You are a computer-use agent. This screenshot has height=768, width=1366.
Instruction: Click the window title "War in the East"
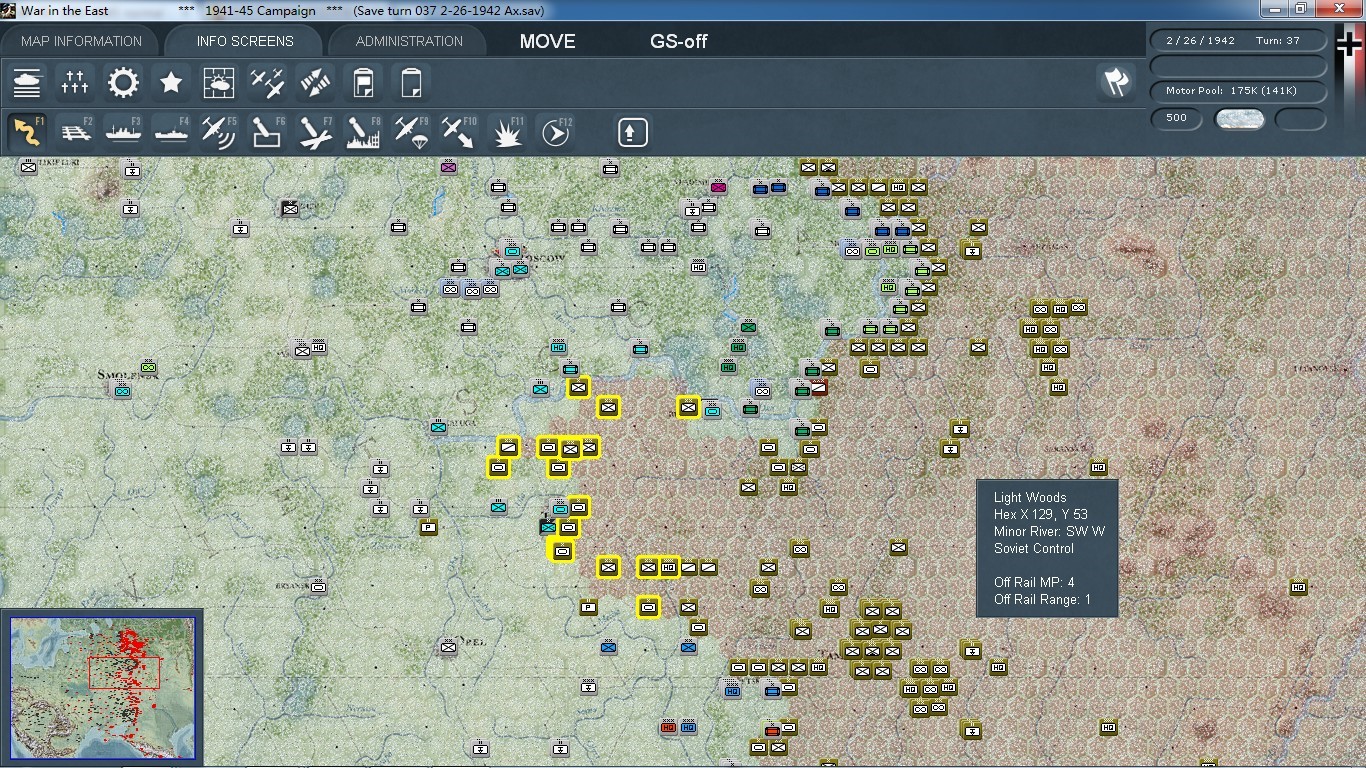65,10
